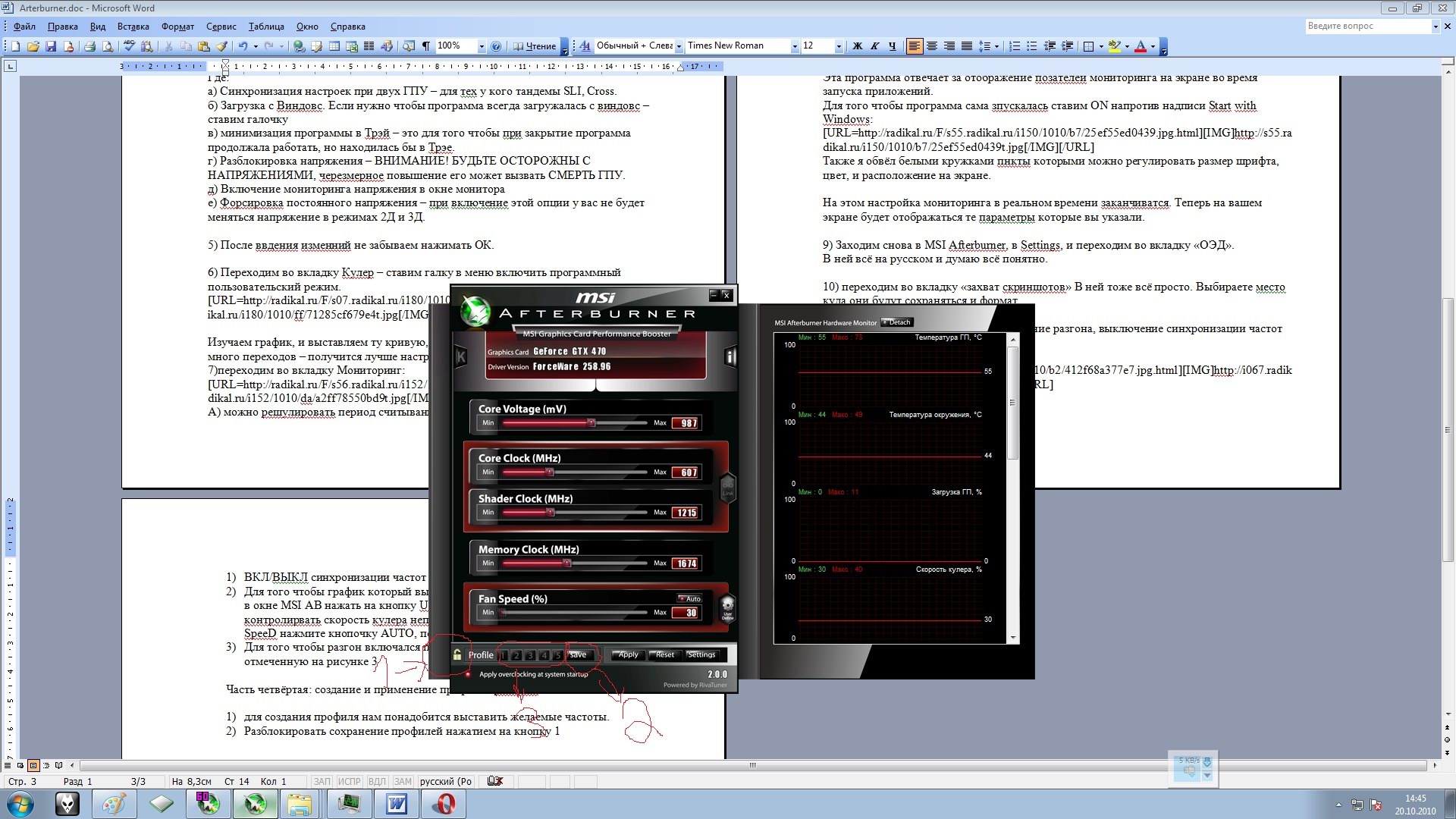Screen dimensions: 1456x819
Task: Run the spelling check (ABC) icon
Action: pos(129,46)
